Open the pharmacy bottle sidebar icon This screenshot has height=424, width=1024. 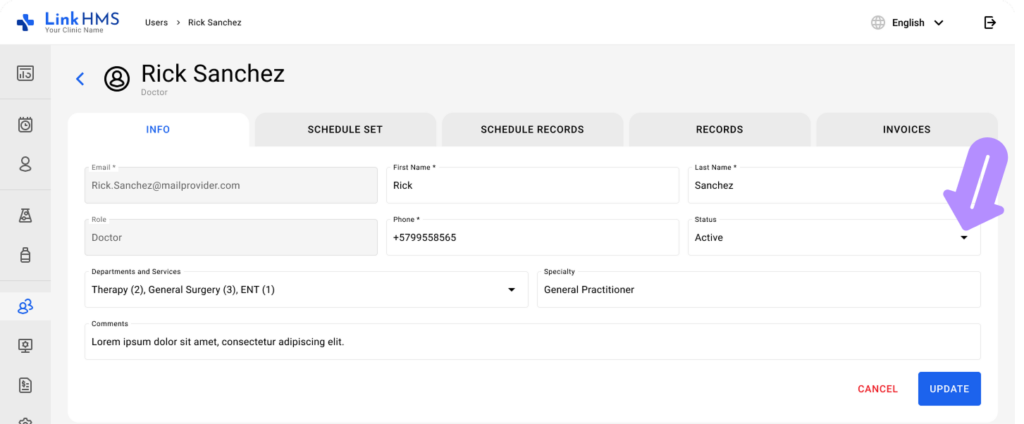(25, 255)
